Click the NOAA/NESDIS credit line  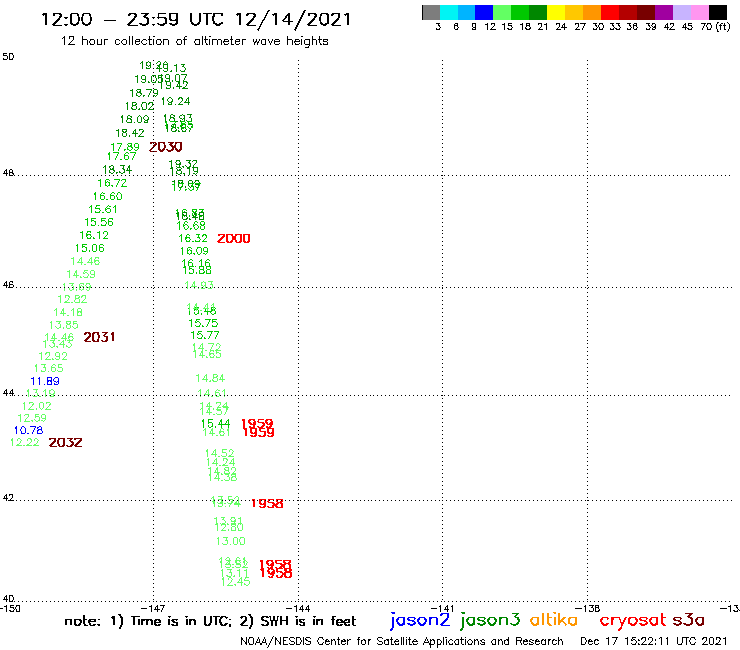click(402, 641)
